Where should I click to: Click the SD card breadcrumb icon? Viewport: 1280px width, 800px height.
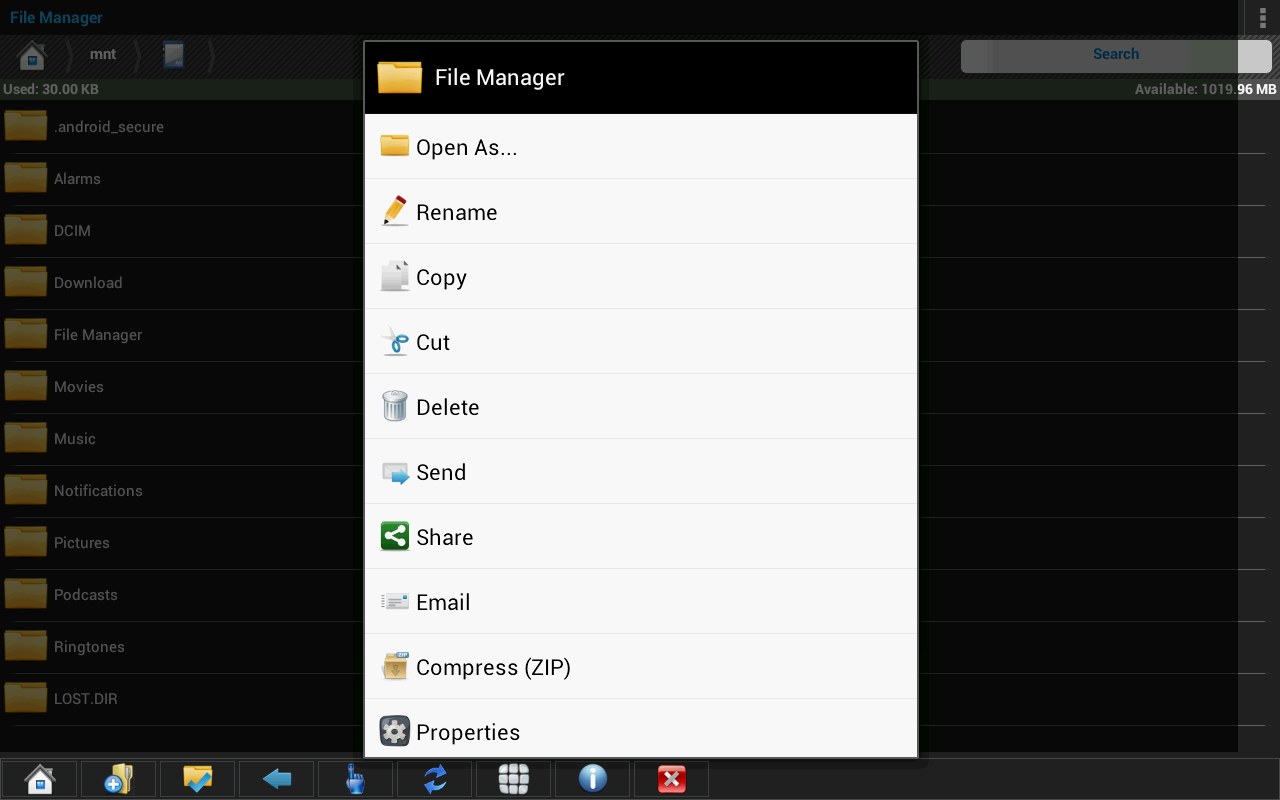click(174, 55)
